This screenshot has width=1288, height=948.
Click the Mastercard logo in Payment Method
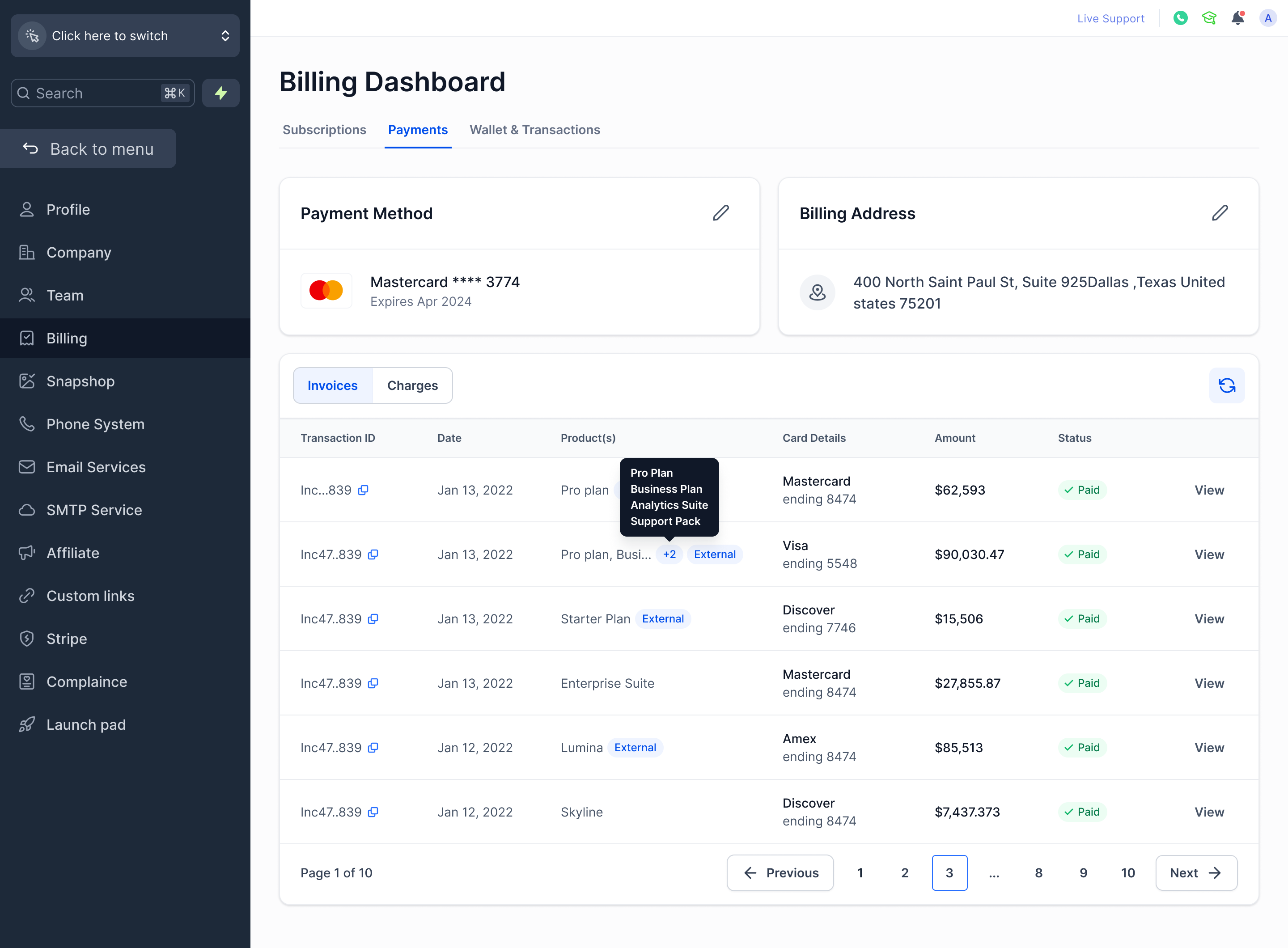[x=326, y=290]
